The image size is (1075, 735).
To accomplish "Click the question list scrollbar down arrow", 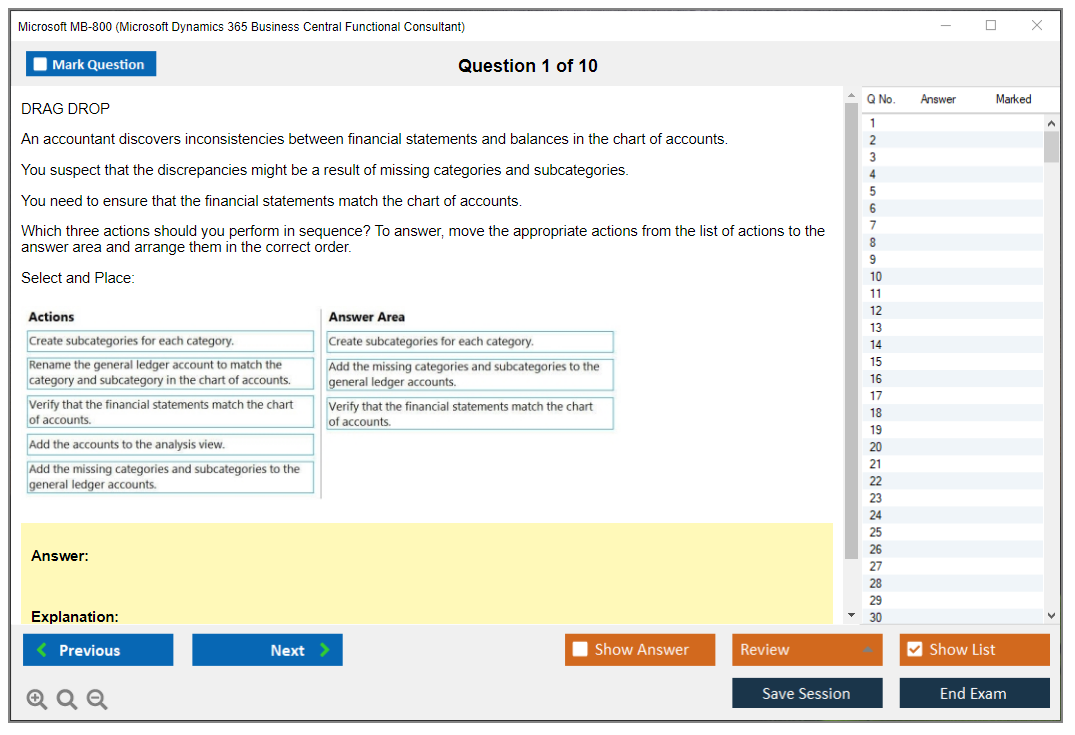I will 1051,615.
